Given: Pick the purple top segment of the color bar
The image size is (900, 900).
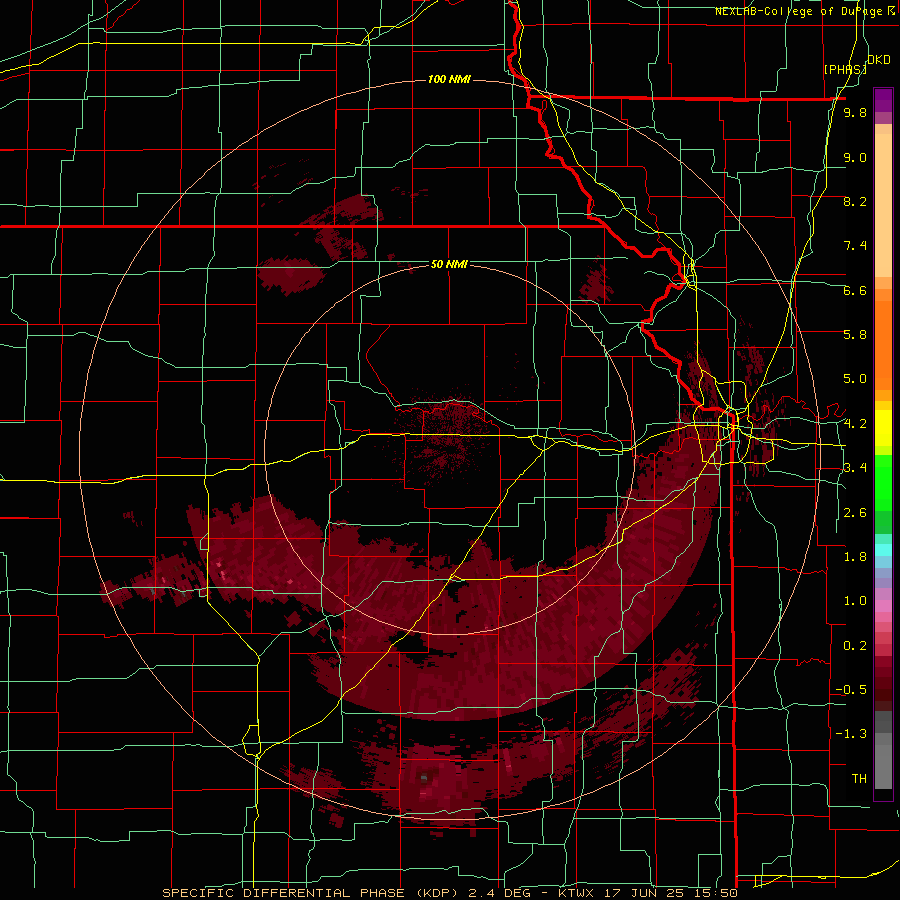Looking at the screenshot, I should pos(883,100).
